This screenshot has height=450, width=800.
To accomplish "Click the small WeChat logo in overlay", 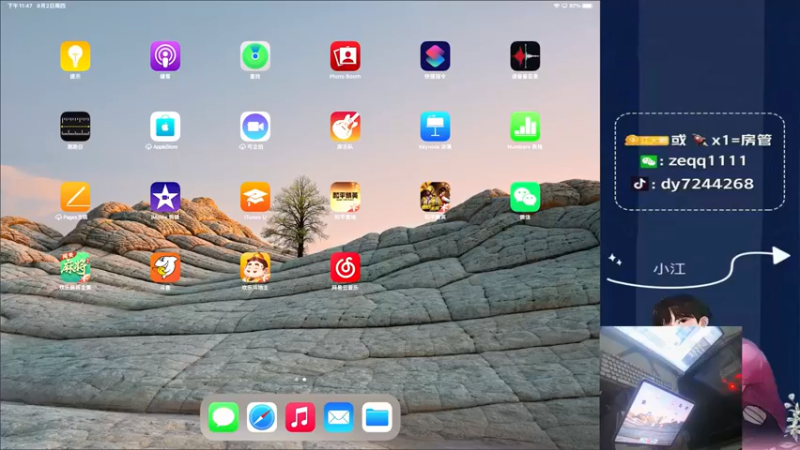I will pos(648,162).
